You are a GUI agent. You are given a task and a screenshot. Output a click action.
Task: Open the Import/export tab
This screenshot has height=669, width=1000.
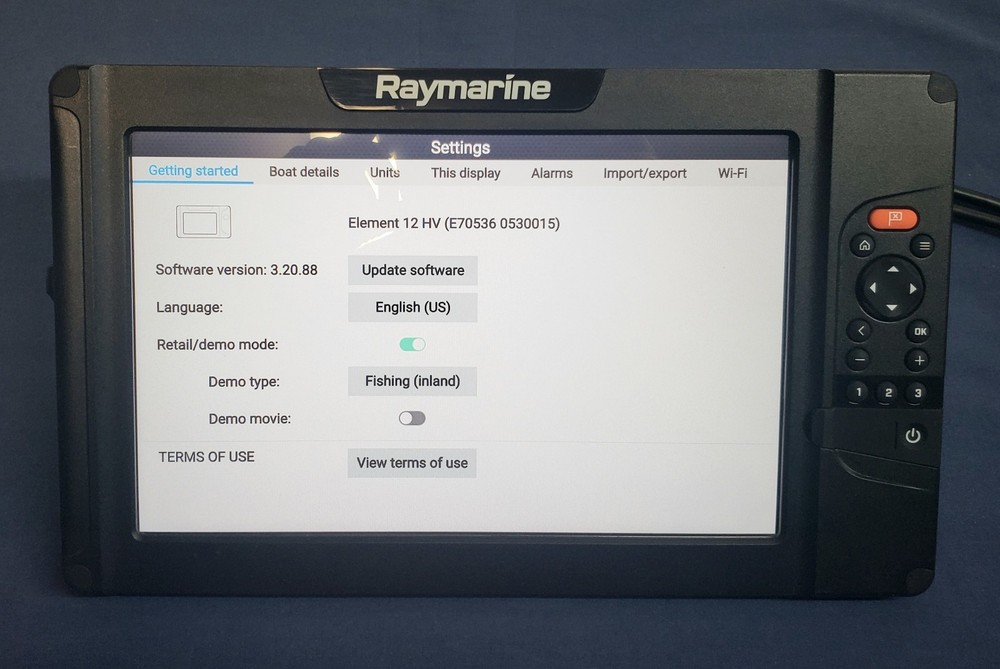[645, 173]
